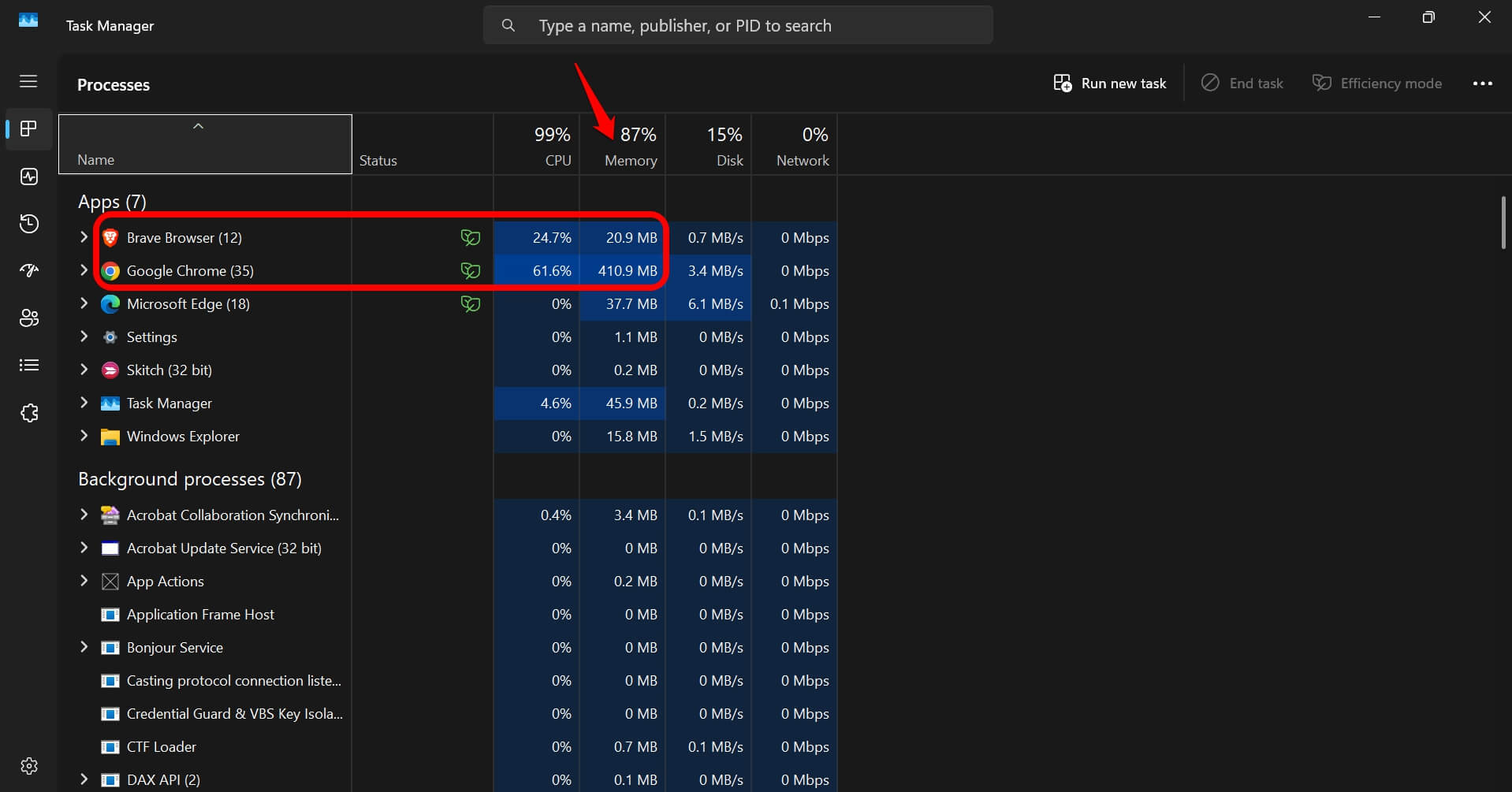The width and height of the screenshot is (1512, 792).
Task: Click the End task button
Action: coord(1242,84)
